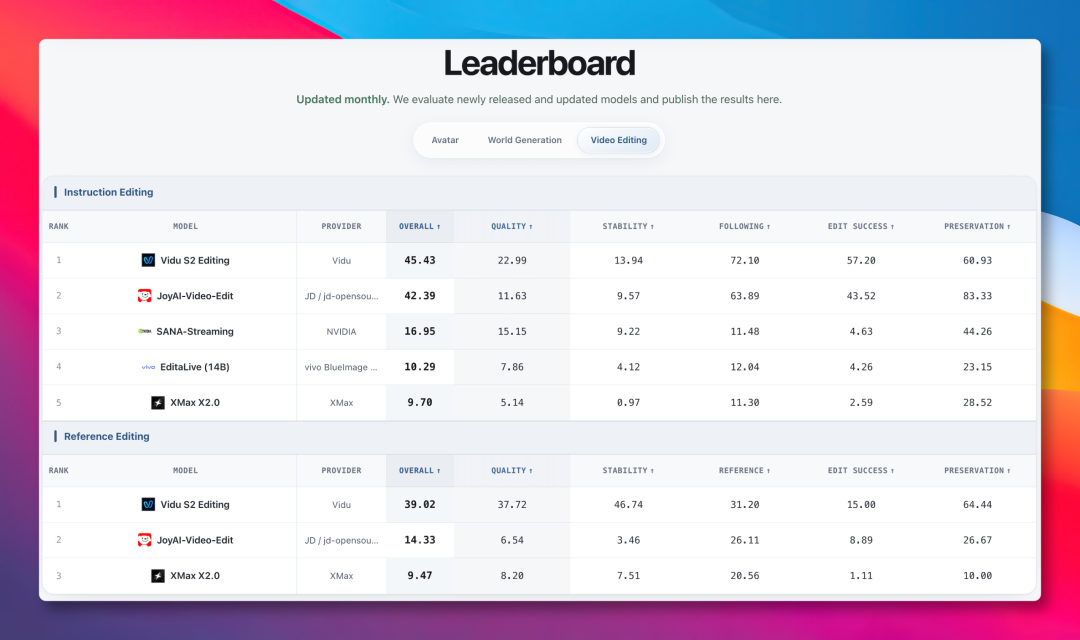Viewport: 1080px width, 640px height.
Task: Click the Instruction Editing section heading
Action: click(108, 192)
